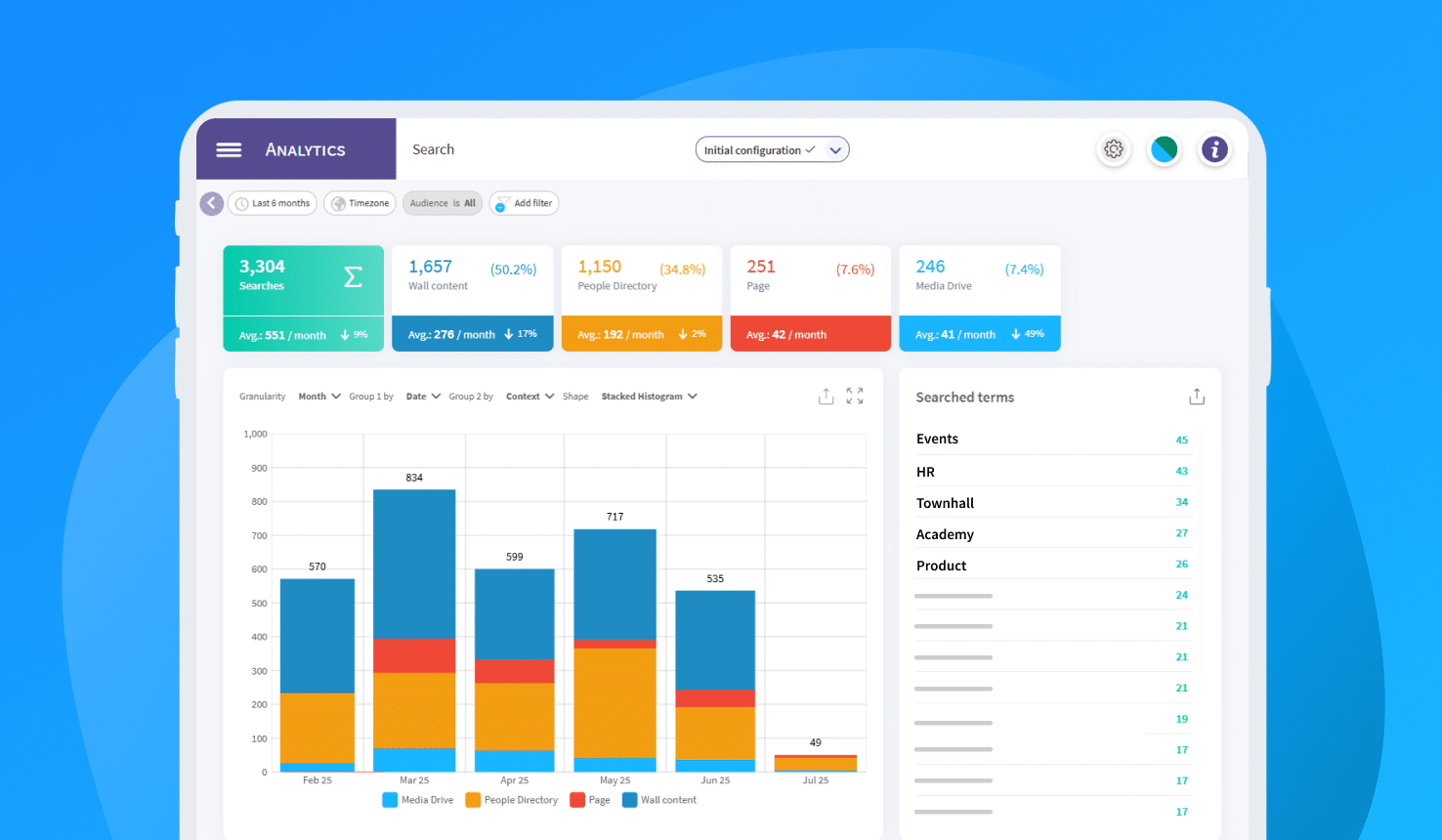Screen dimensions: 1442x840
Task: Click the Feb 25 bar labeled 570
Action: [318, 676]
